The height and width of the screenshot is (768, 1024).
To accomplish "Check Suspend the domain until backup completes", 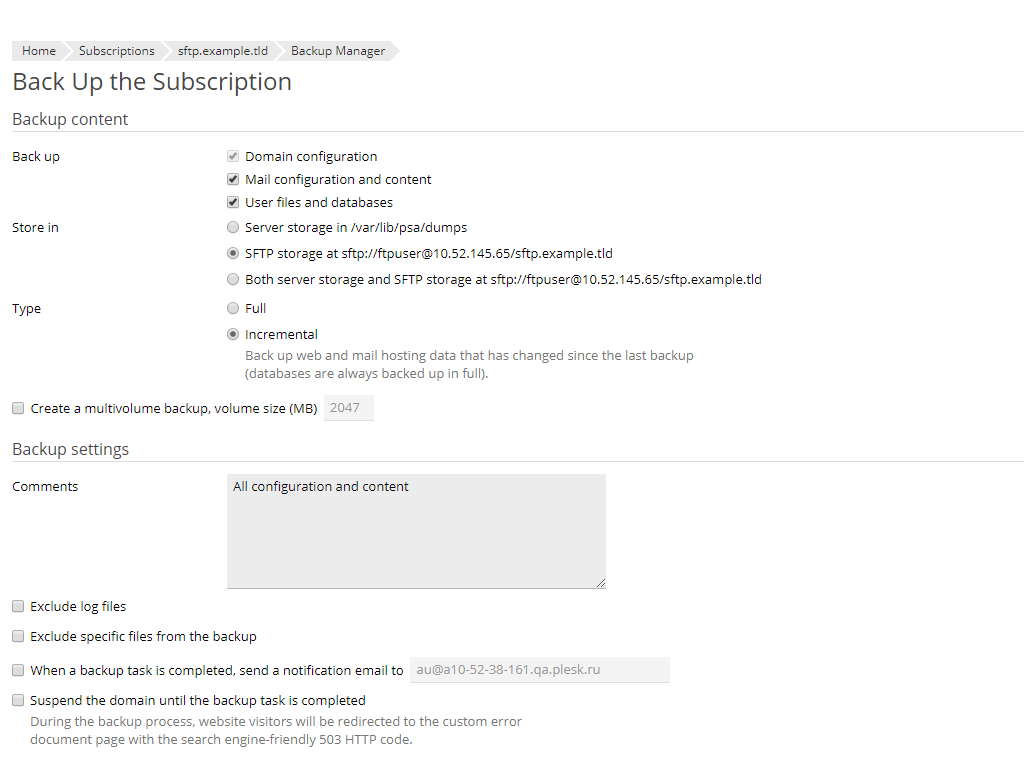I will point(18,701).
